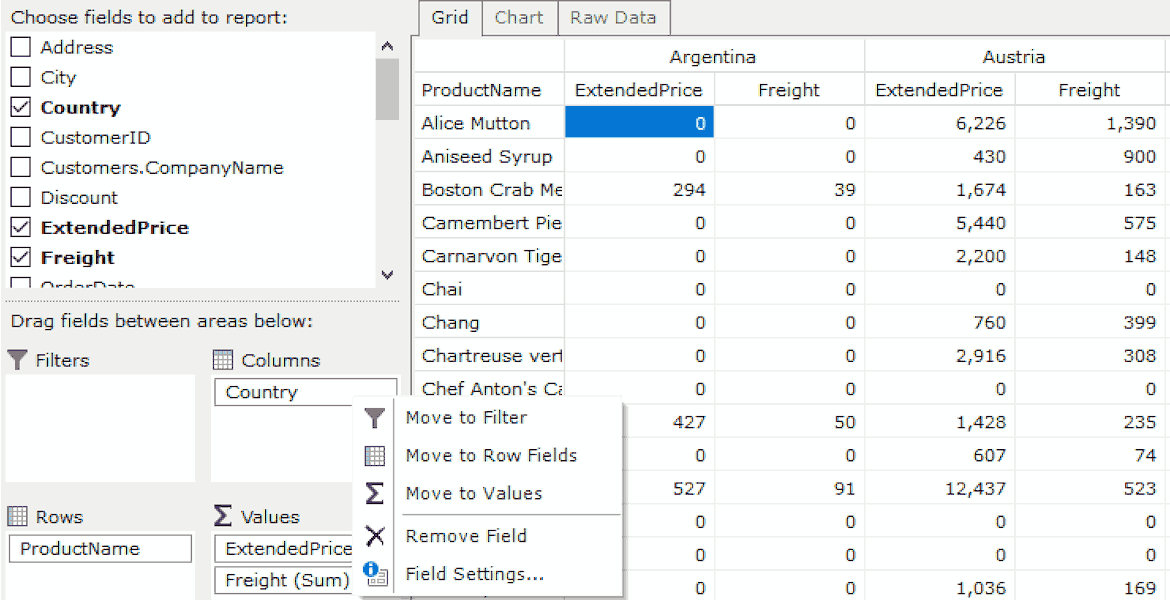
Task: Enable the Discount field checkbox
Action: pyautogui.click(x=21, y=198)
